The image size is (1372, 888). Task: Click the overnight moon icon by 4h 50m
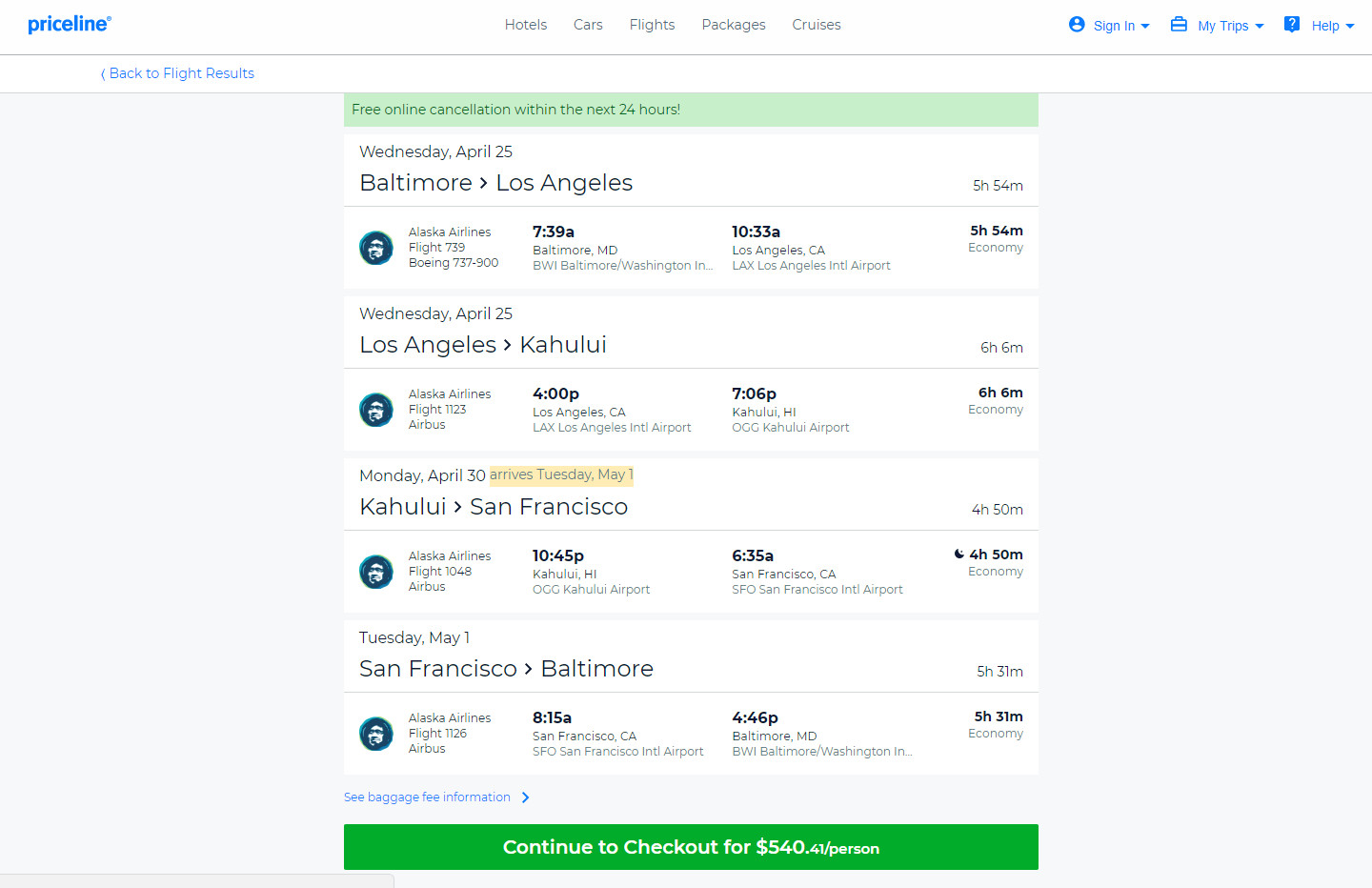coord(958,554)
